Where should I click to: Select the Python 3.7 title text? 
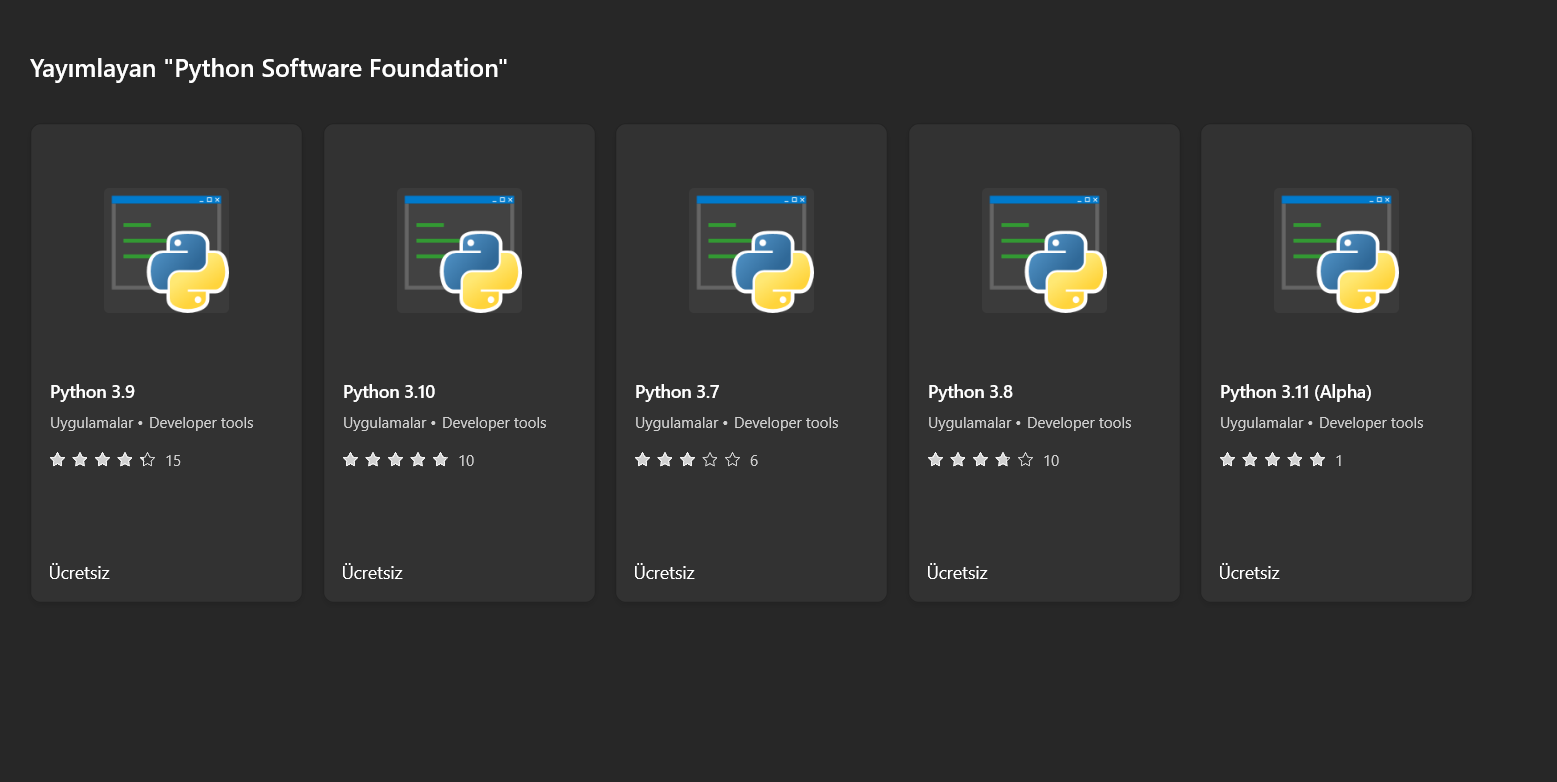coord(677,392)
